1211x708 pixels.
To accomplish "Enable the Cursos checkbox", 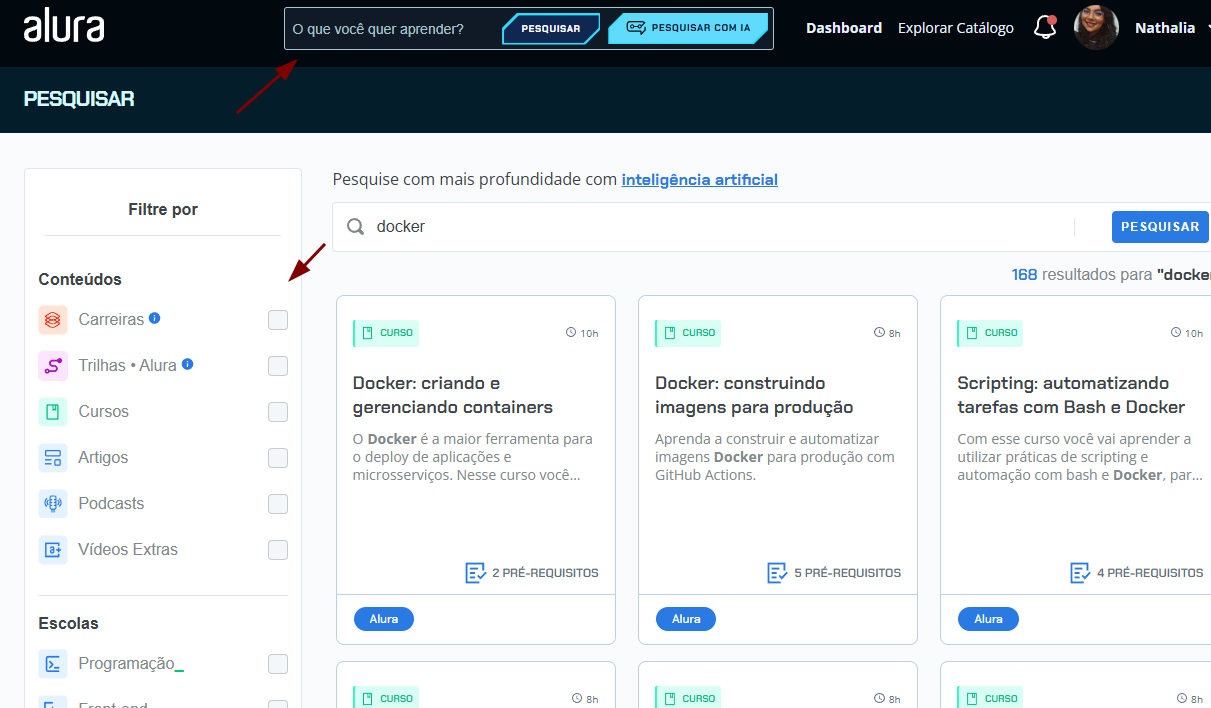I will [x=277, y=411].
